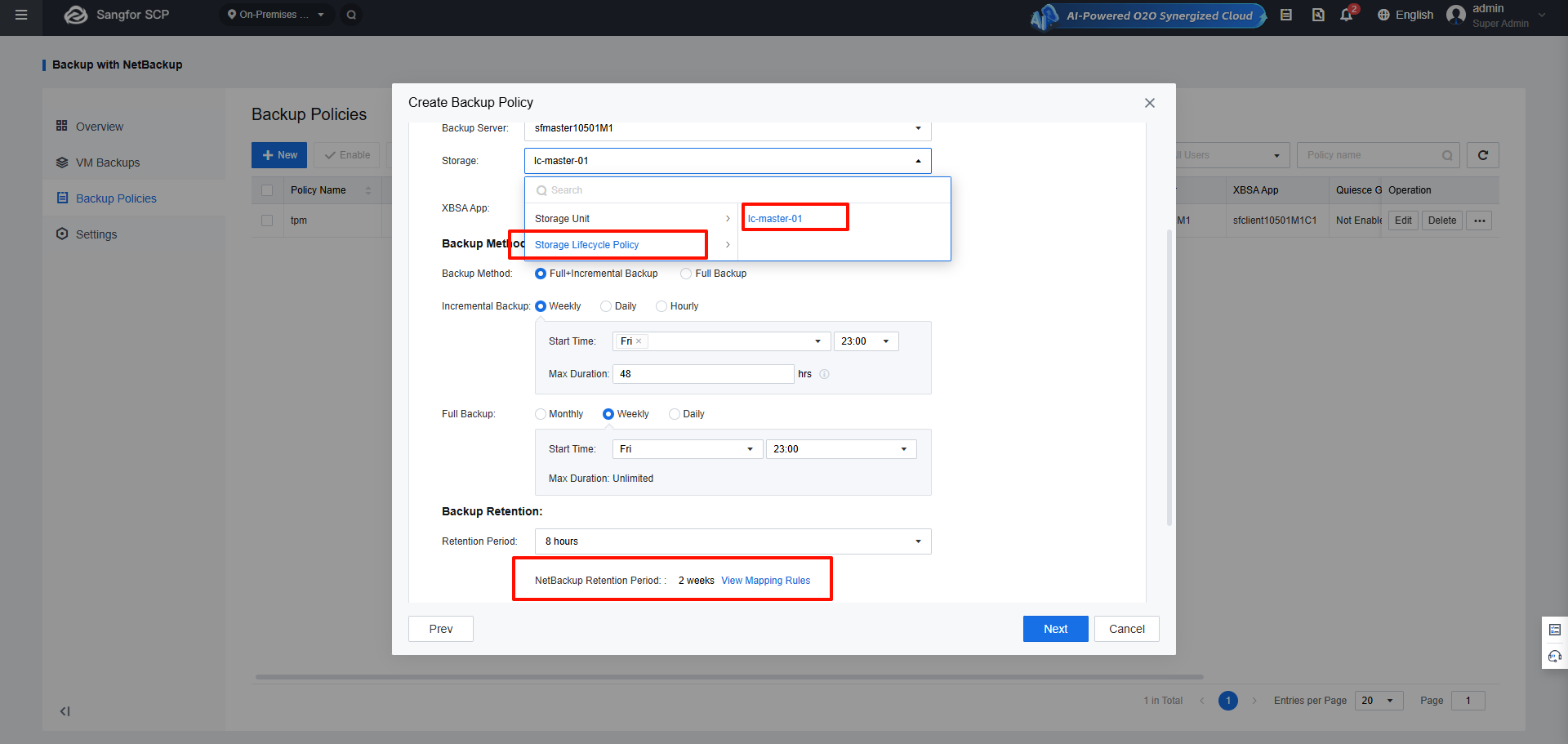This screenshot has width=1568, height=744.
Task: Click the Max Duration info icon
Action: click(824, 374)
